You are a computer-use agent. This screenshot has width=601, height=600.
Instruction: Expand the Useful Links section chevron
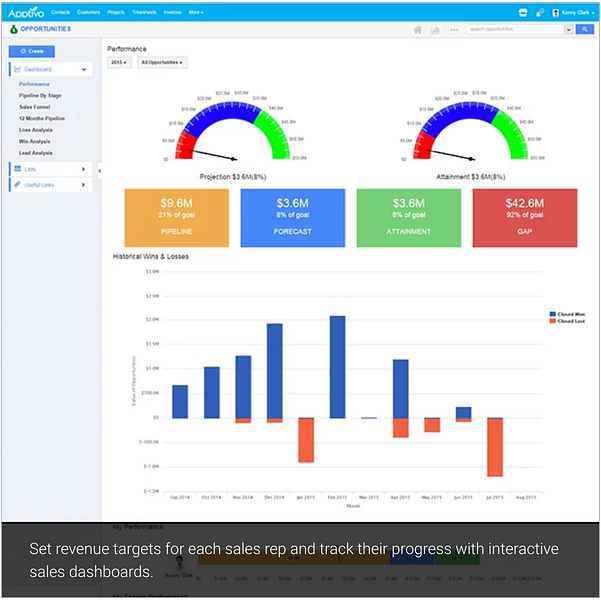[x=83, y=185]
